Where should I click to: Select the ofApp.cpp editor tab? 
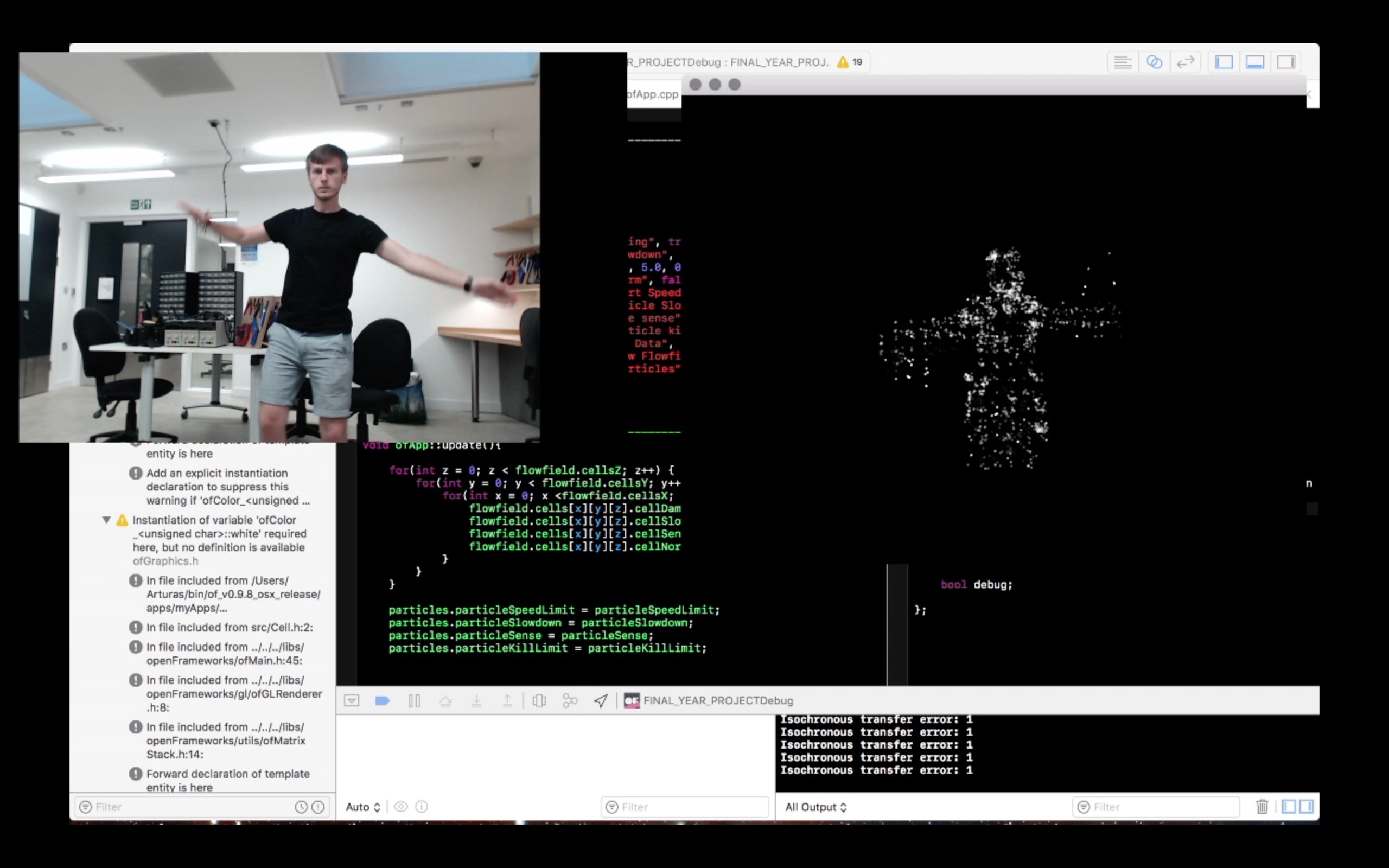653,94
